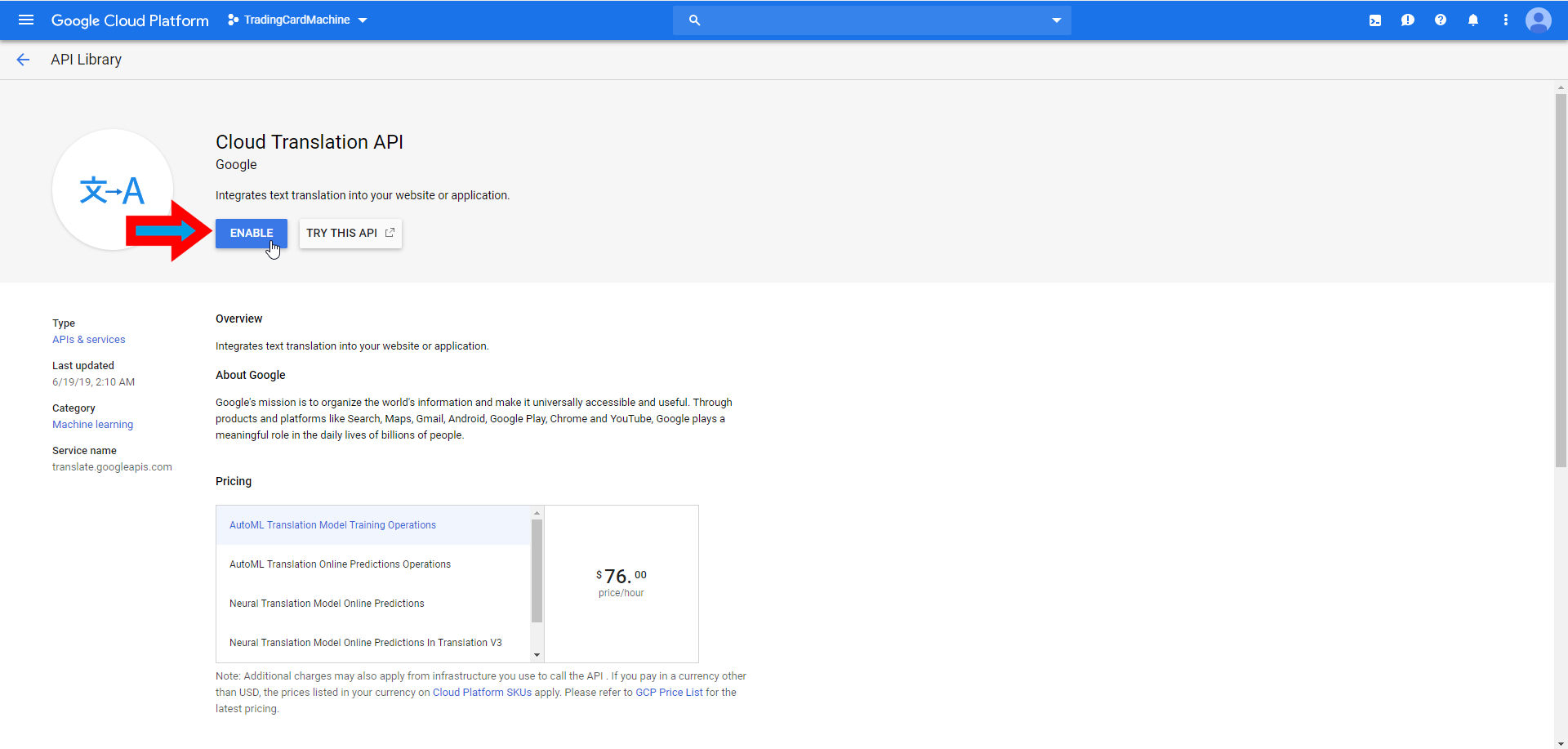Open the APIs & services type link
This screenshot has height=749, width=1568.
point(89,340)
